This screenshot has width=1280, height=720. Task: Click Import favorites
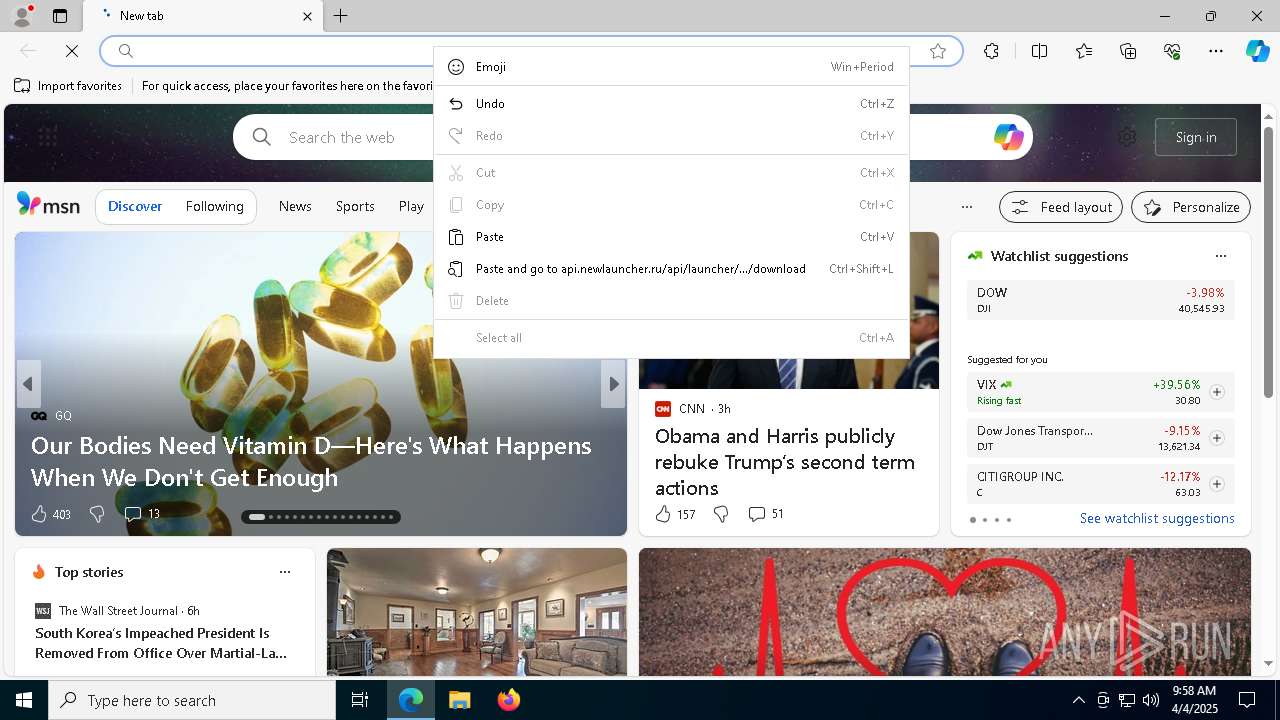(x=68, y=86)
